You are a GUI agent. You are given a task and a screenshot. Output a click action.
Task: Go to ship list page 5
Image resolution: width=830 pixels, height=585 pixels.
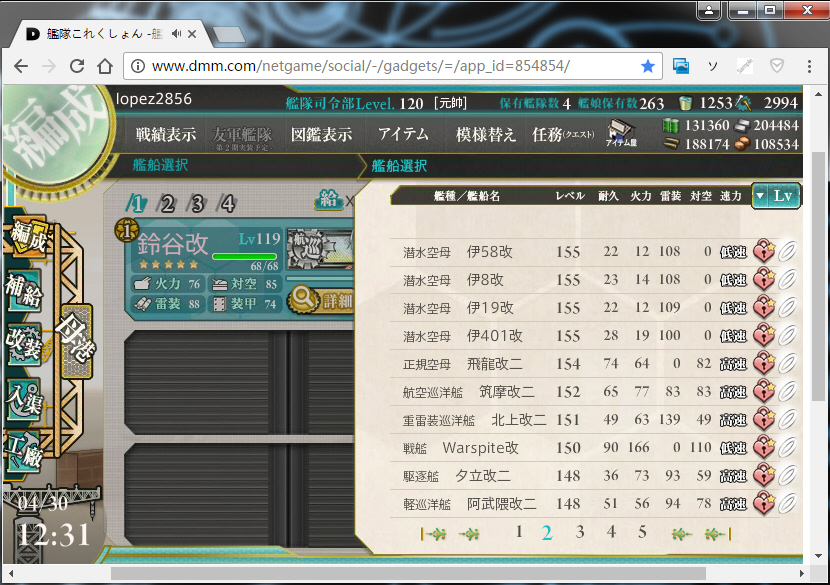pos(642,532)
